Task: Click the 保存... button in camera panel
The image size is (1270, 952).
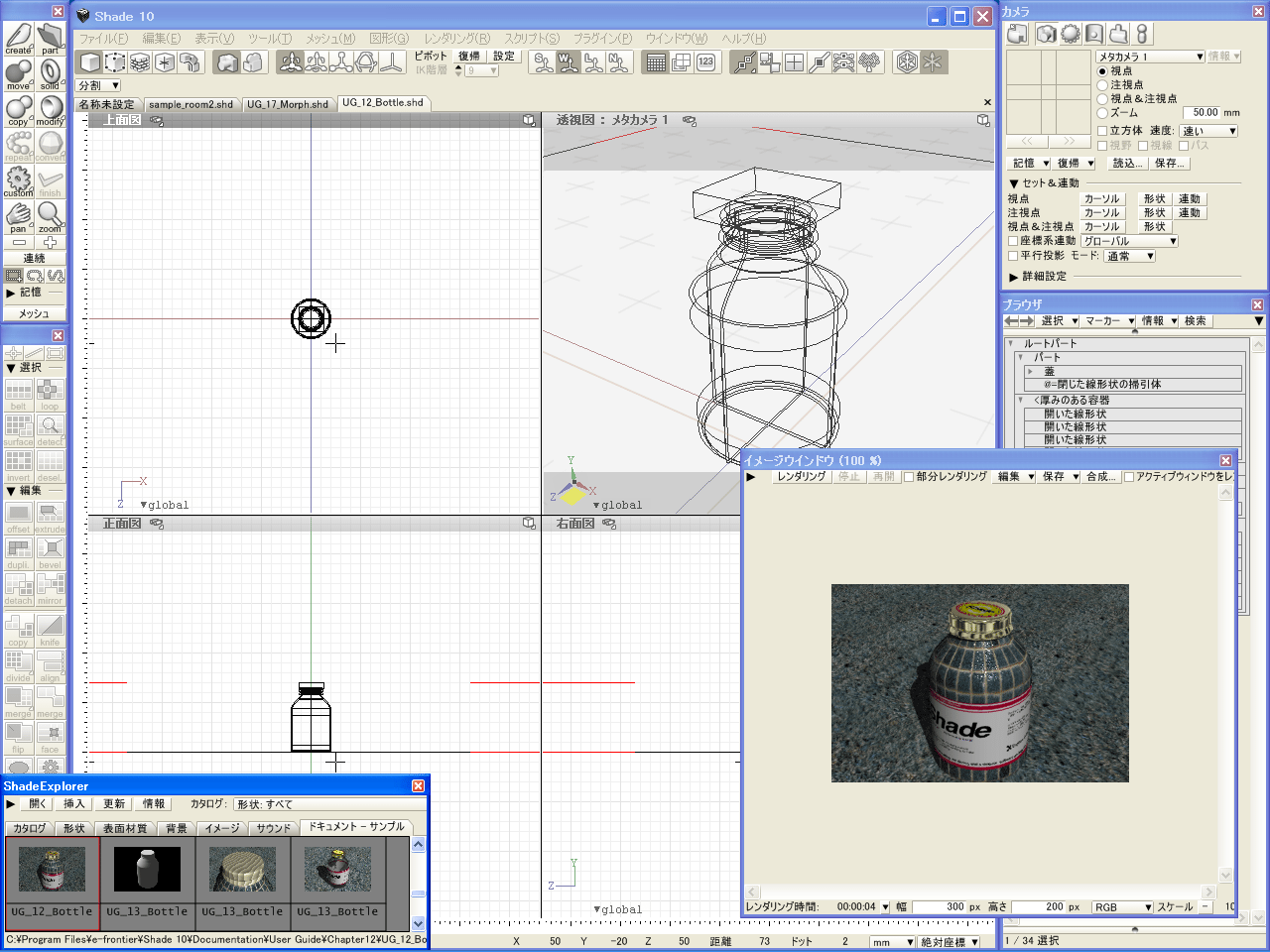Action: tap(1169, 164)
